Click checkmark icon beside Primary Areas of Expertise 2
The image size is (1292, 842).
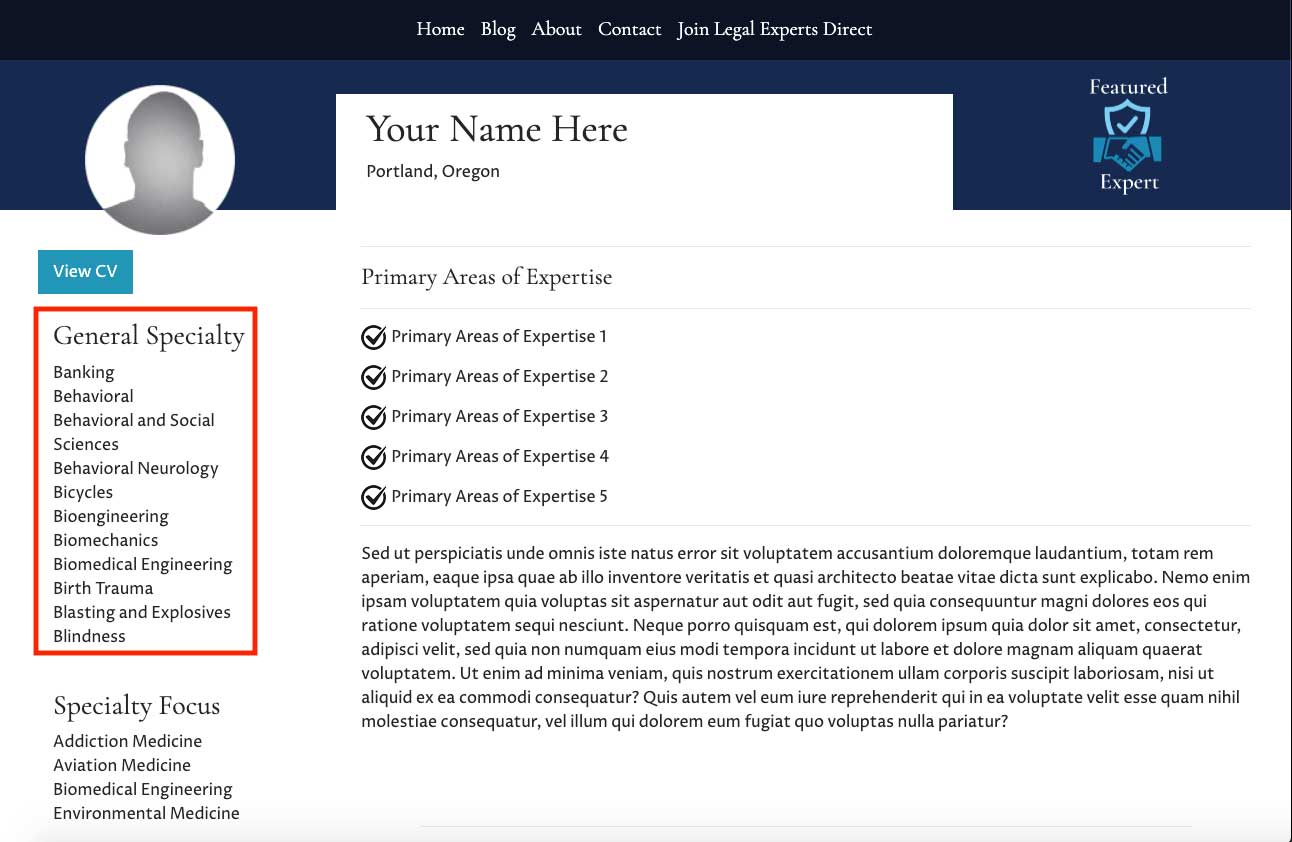(x=373, y=377)
